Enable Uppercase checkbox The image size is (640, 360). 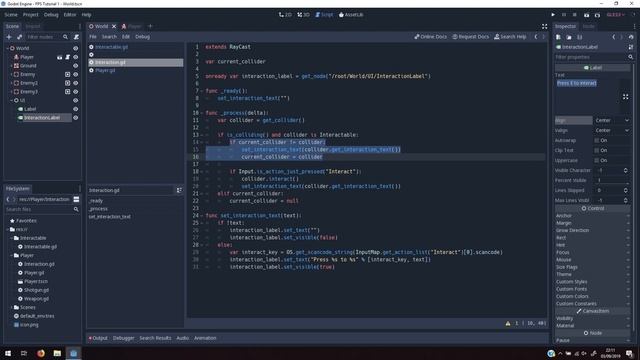click(x=597, y=160)
